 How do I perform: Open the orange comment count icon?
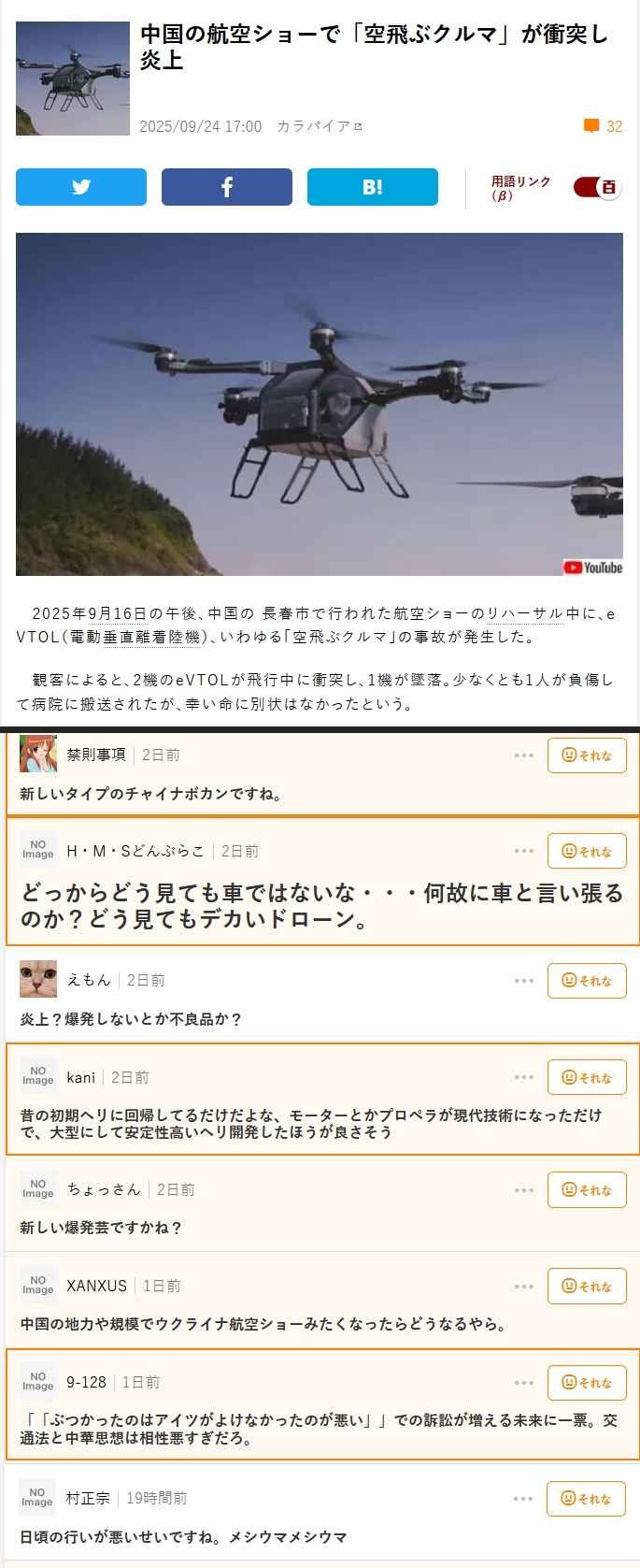pos(591,126)
